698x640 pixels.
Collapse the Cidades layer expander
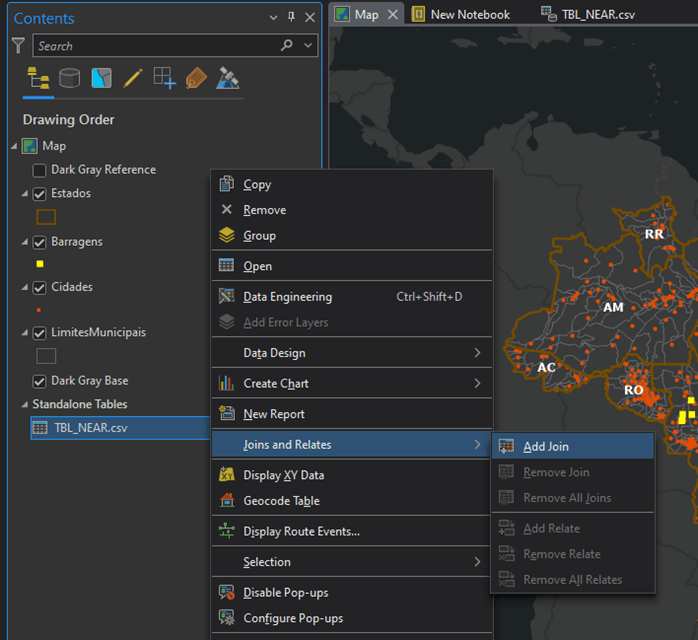tap(25, 288)
